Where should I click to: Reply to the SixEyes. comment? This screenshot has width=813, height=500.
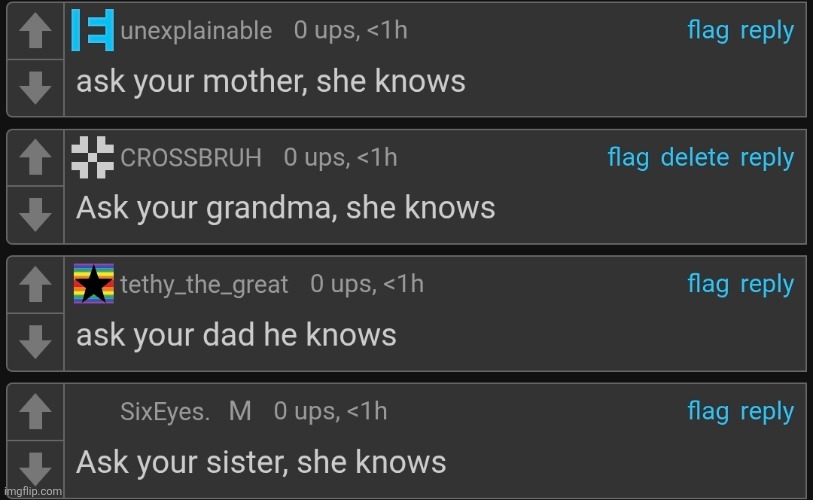coord(767,413)
